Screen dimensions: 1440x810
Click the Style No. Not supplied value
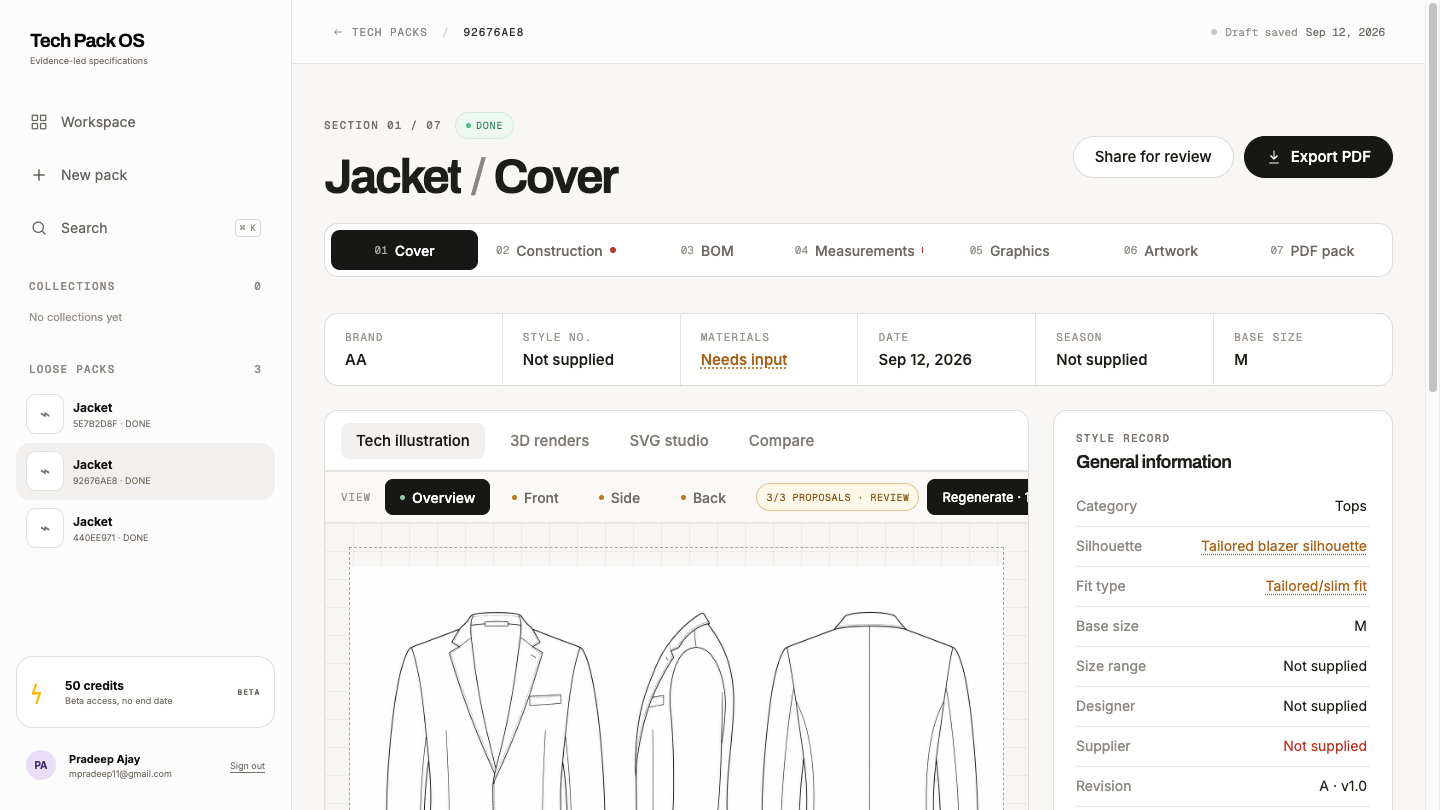pos(568,360)
